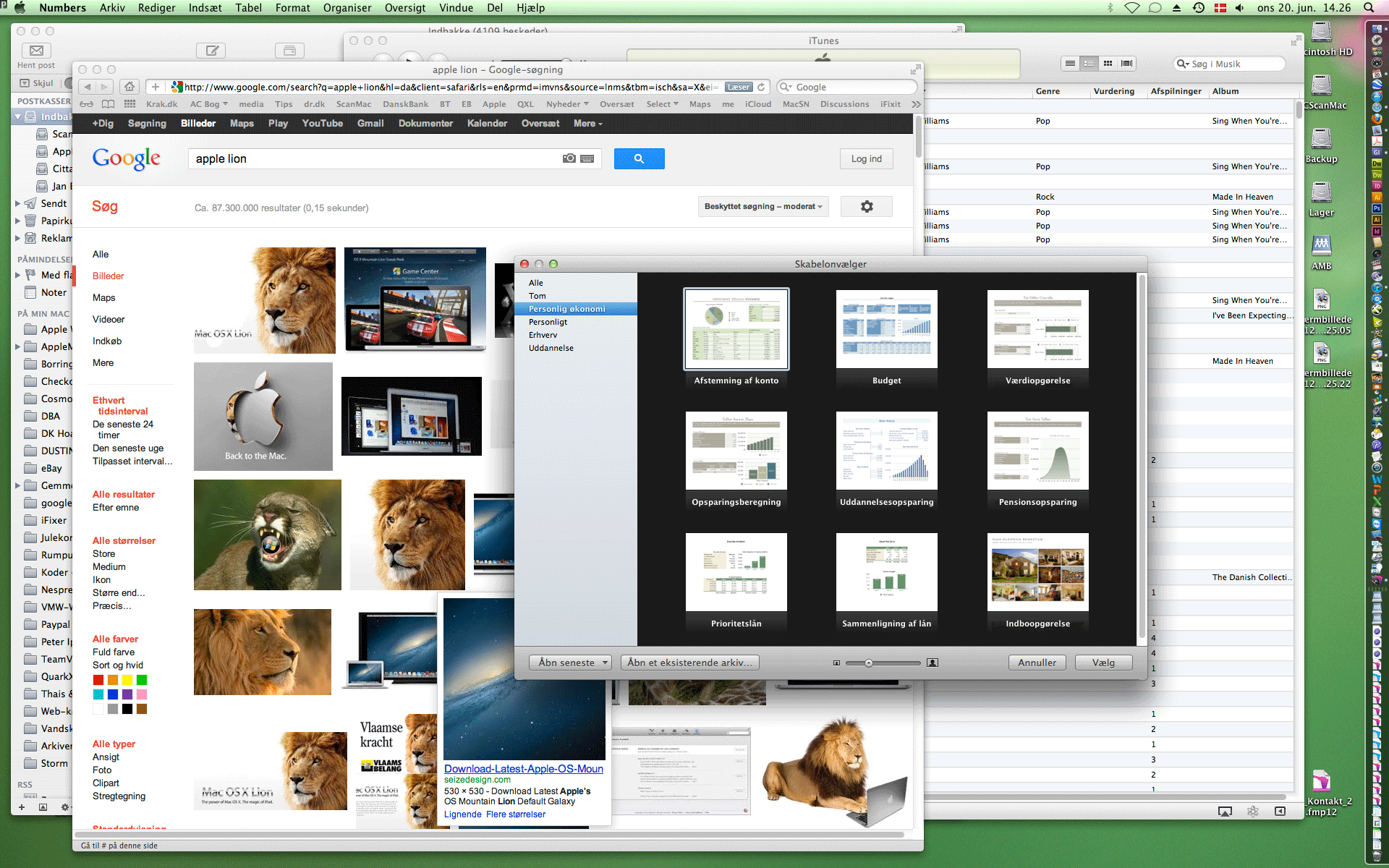Image resolution: width=1389 pixels, height=868 pixels.
Task: Open Spotlight search in menu bar
Action: coord(1368,8)
